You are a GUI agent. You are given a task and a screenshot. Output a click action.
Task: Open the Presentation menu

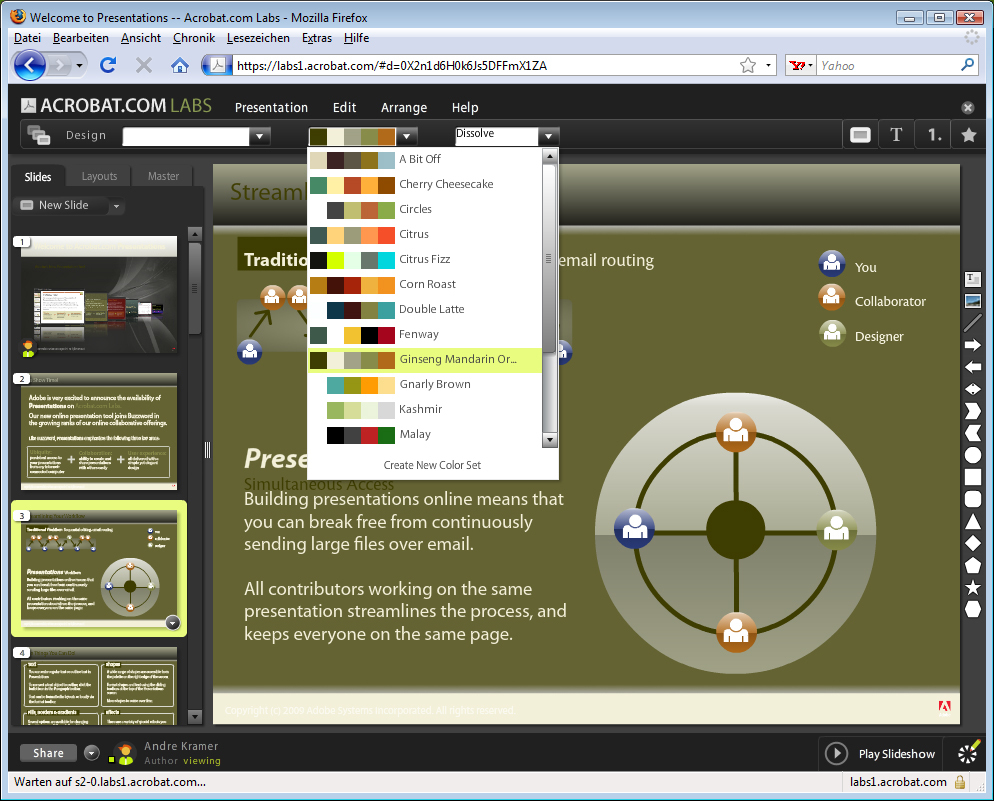click(271, 108)
